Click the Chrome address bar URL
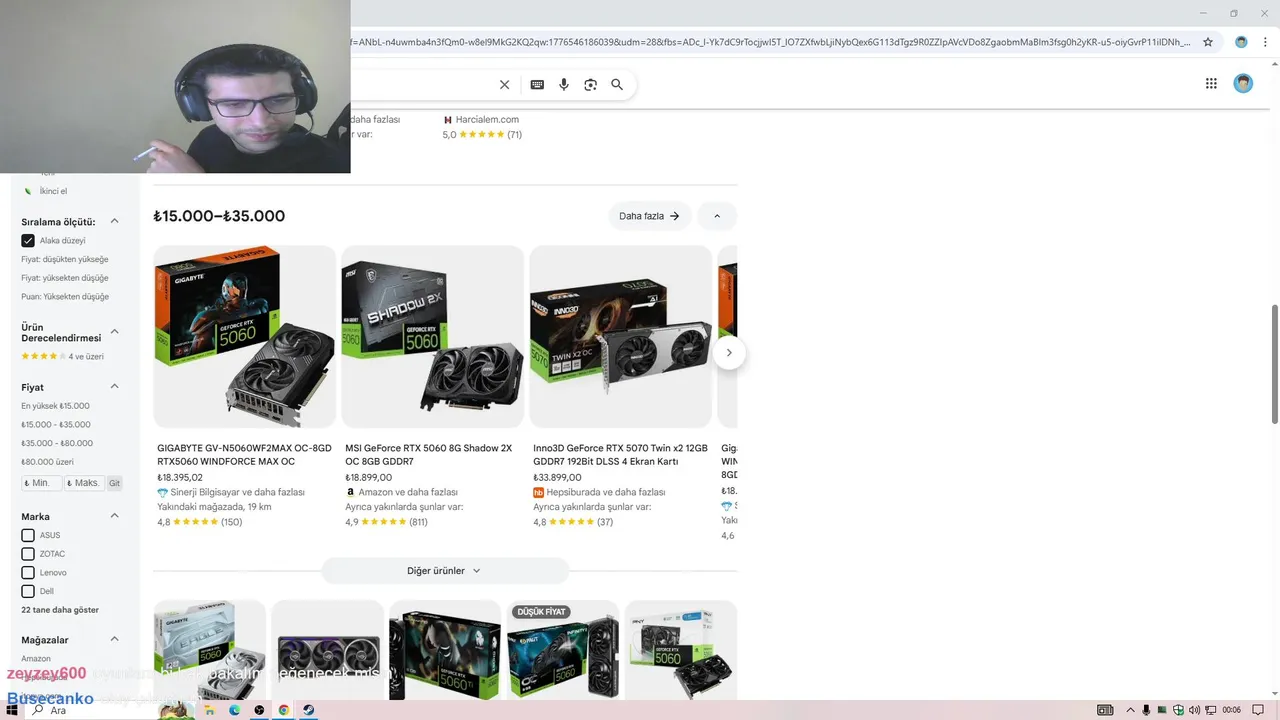The image size is (1280, 720). tap(770, 42)
